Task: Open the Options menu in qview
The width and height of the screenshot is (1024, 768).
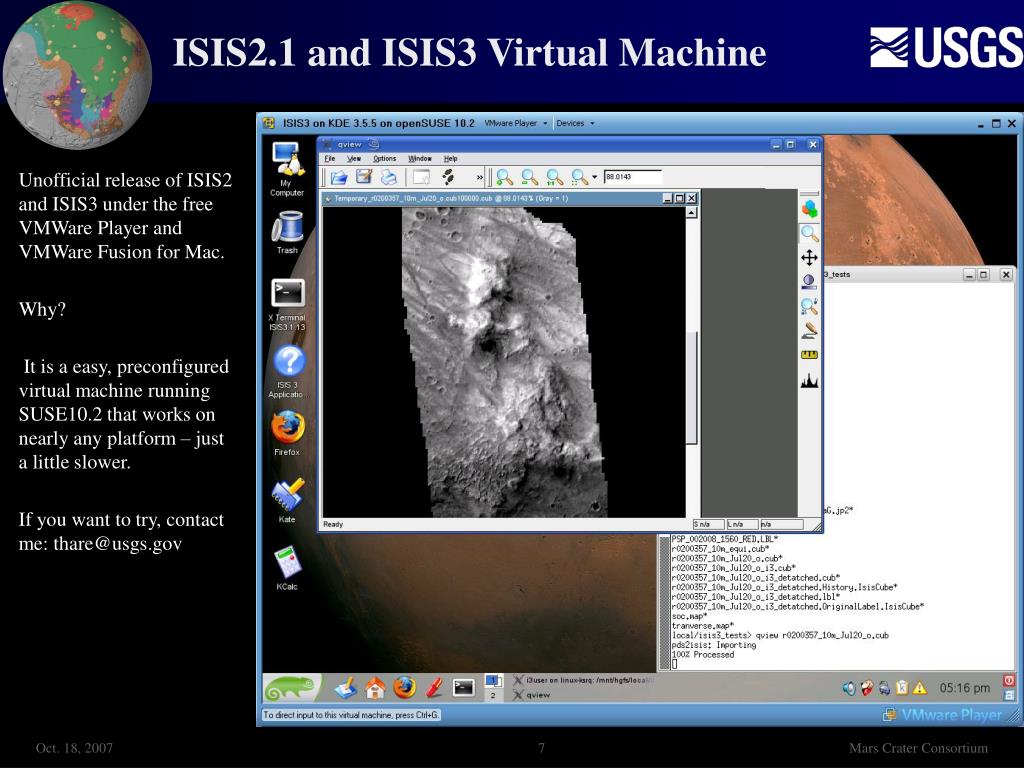Action: tap(384, 159)
